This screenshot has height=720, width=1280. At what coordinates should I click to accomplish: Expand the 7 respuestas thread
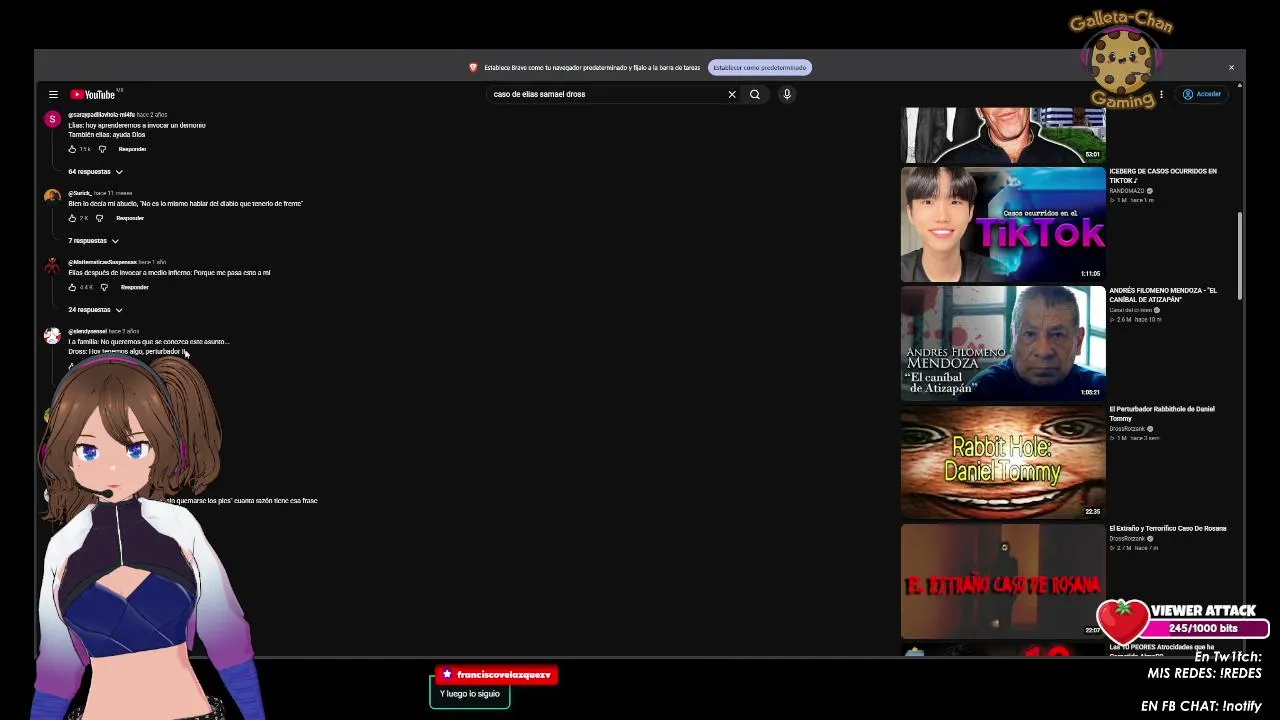pyautogui.click(x=93, y=240)
